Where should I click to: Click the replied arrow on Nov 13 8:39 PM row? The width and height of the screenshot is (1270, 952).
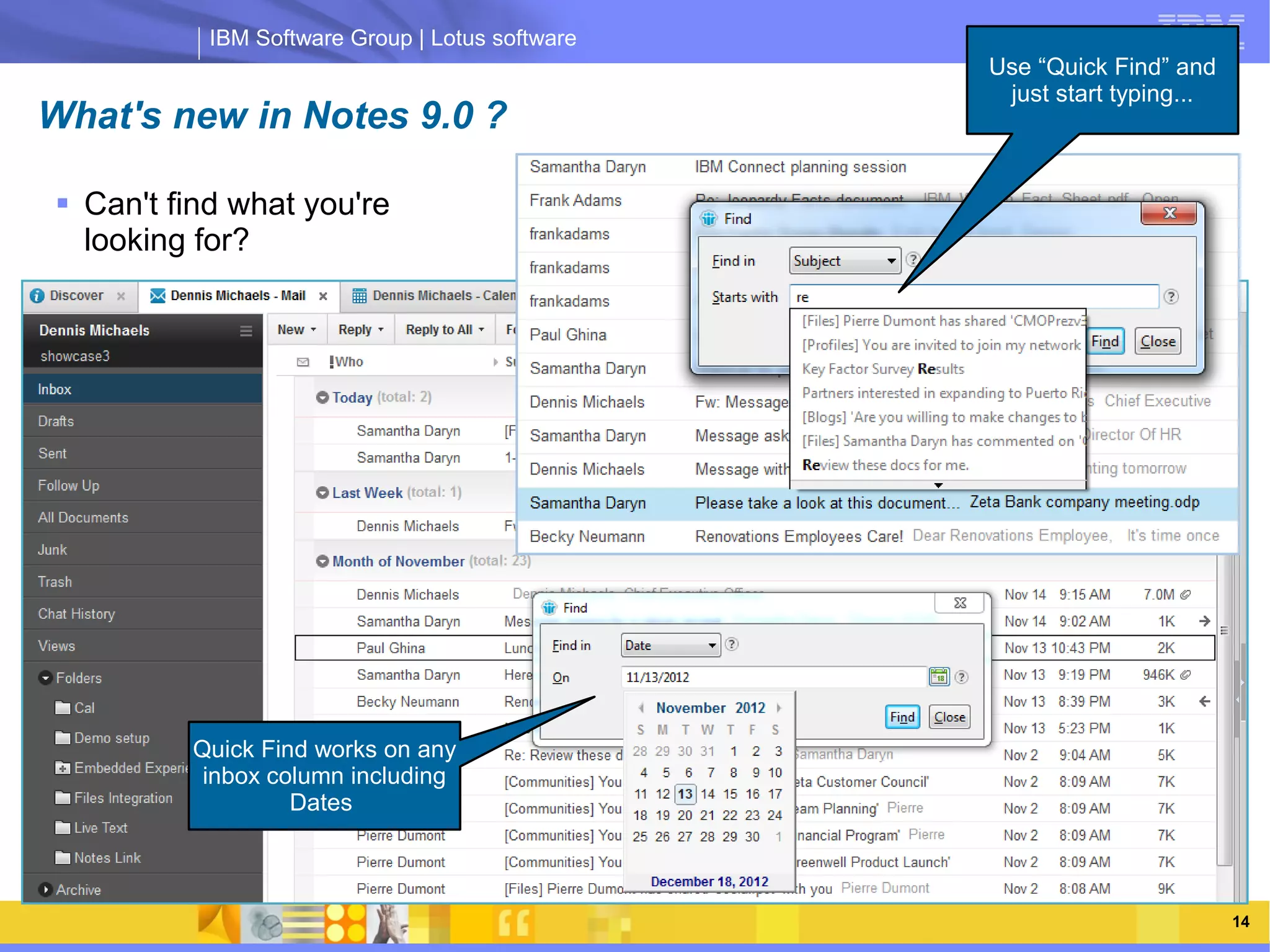click(1204, 701)
